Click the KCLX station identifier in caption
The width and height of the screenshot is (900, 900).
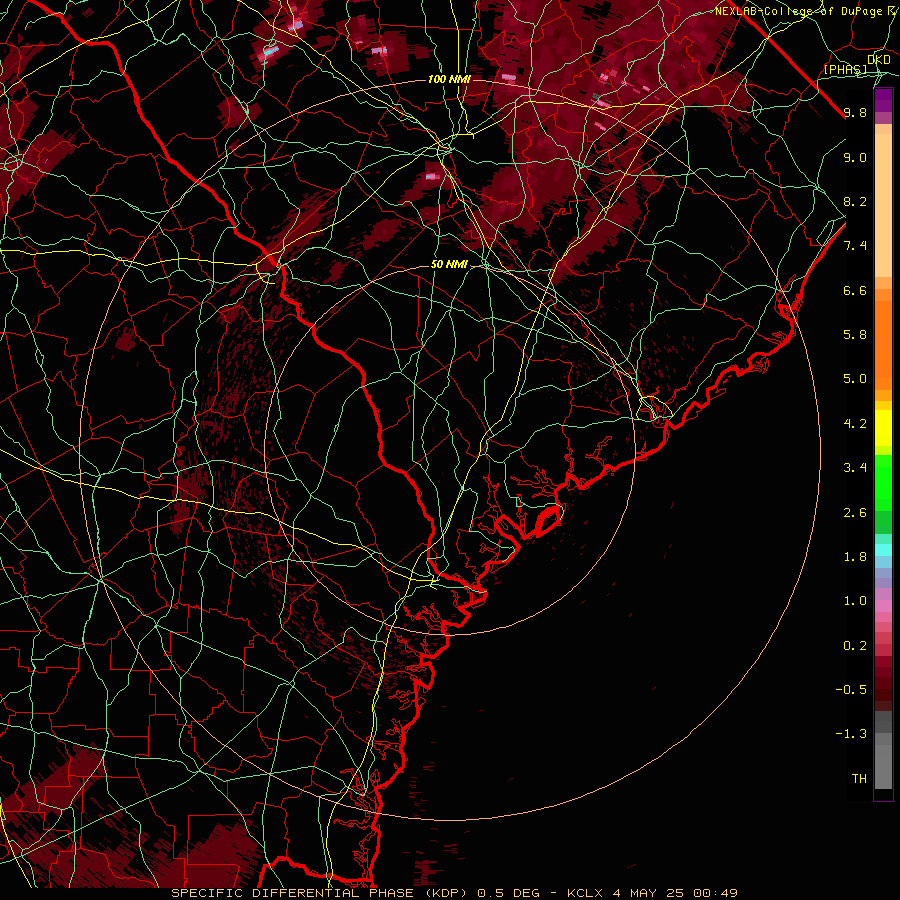(584, 893)
